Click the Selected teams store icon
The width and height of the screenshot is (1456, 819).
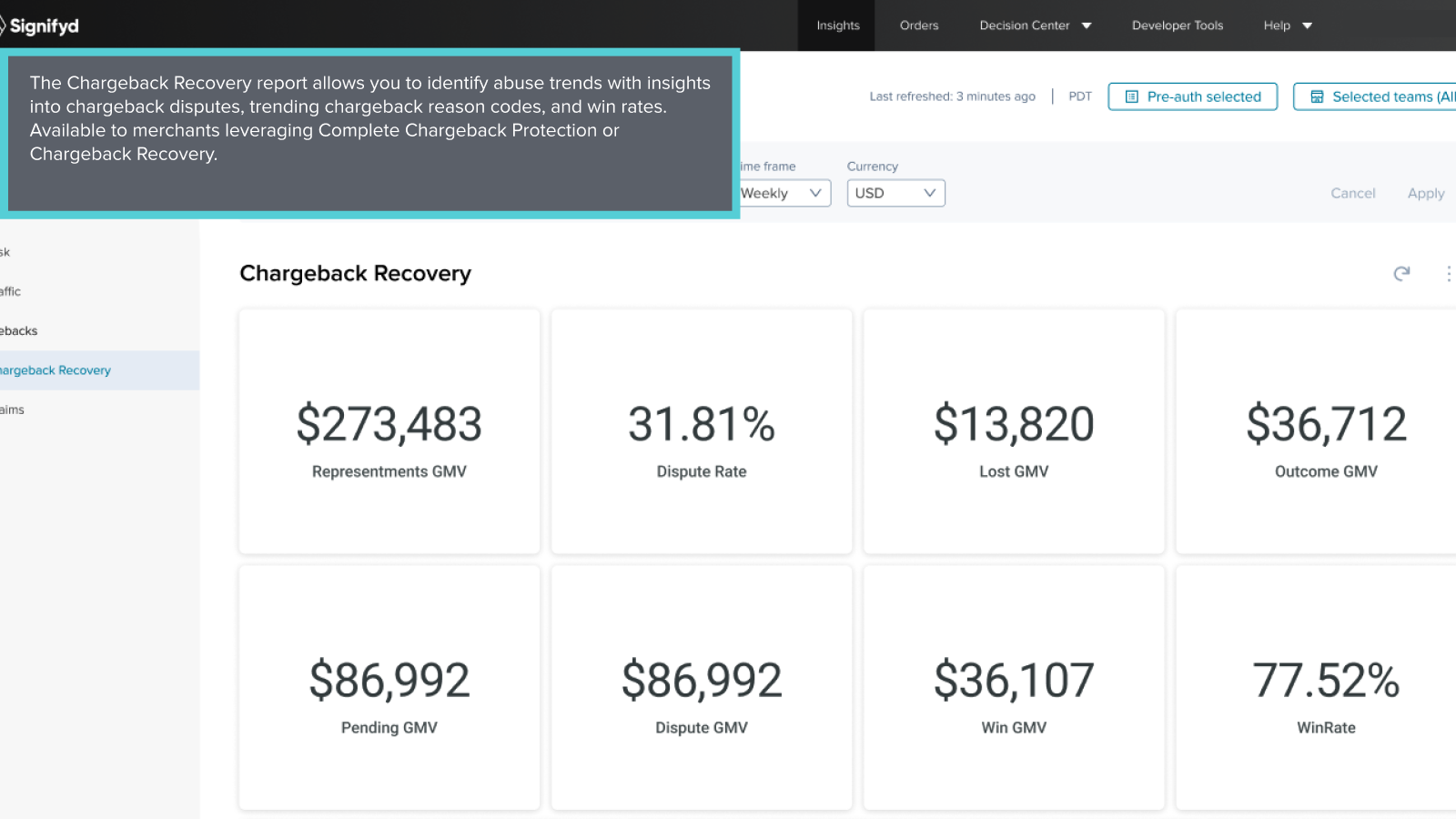click(1317, 96)
